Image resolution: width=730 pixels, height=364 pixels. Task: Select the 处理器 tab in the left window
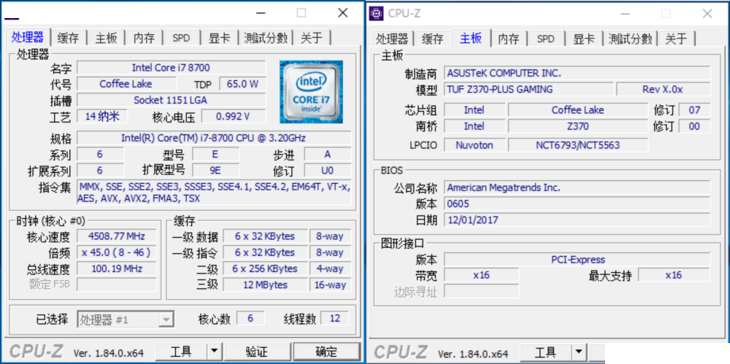(27, 37)
